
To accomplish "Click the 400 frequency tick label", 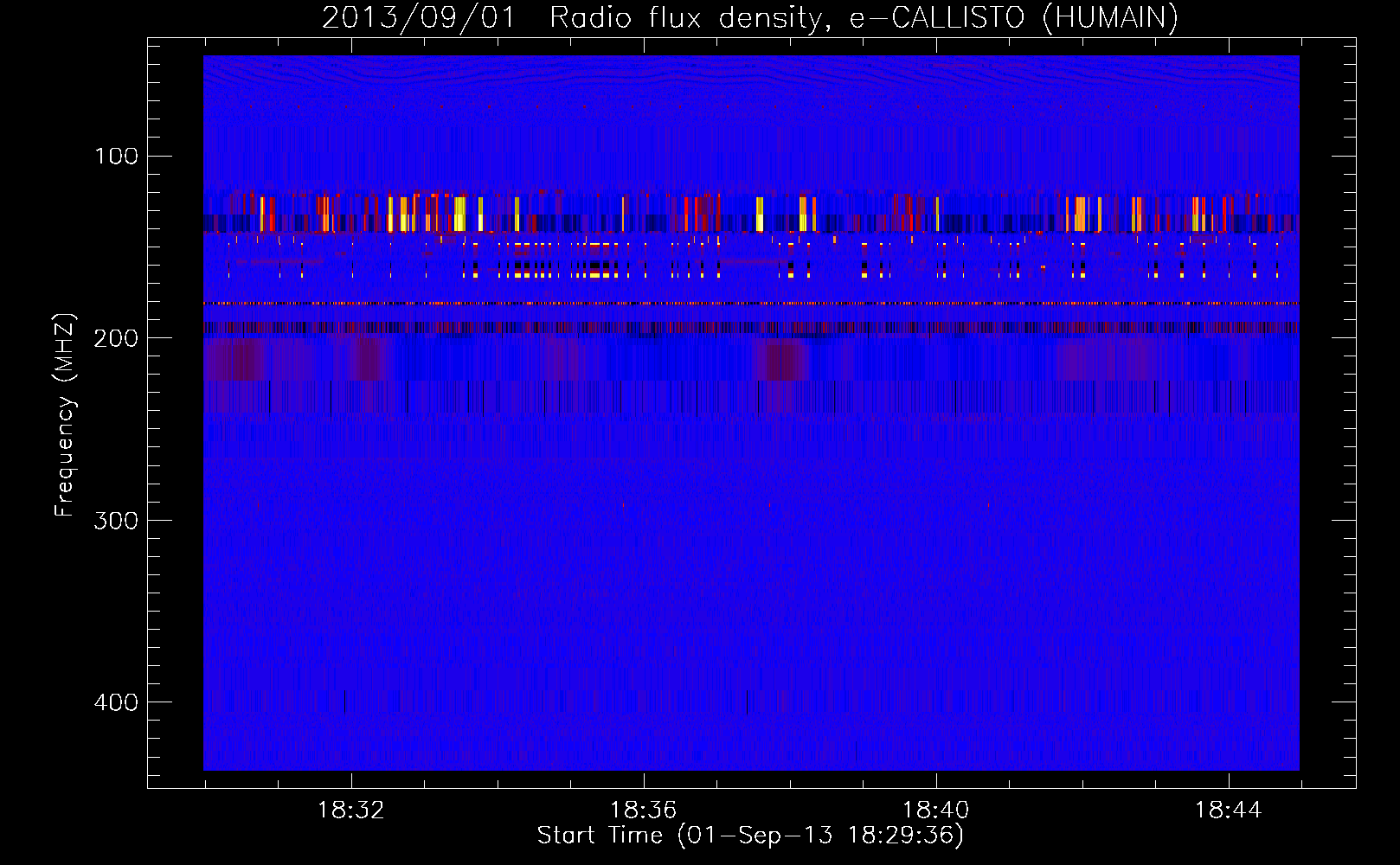I will coord(116,702).
